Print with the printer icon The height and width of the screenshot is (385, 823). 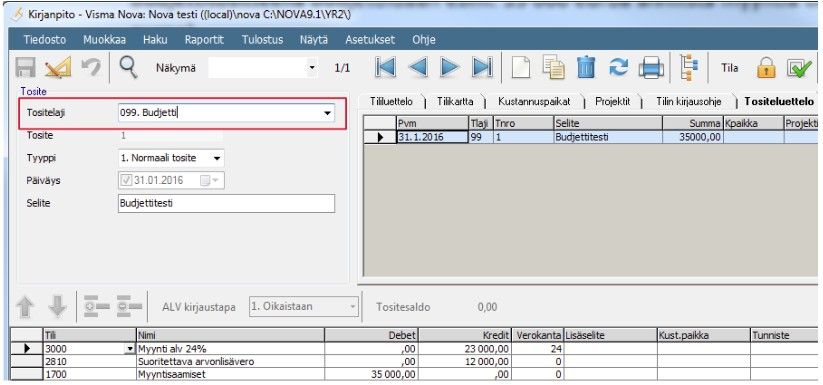pyautogui.click(x=651, y=68)
